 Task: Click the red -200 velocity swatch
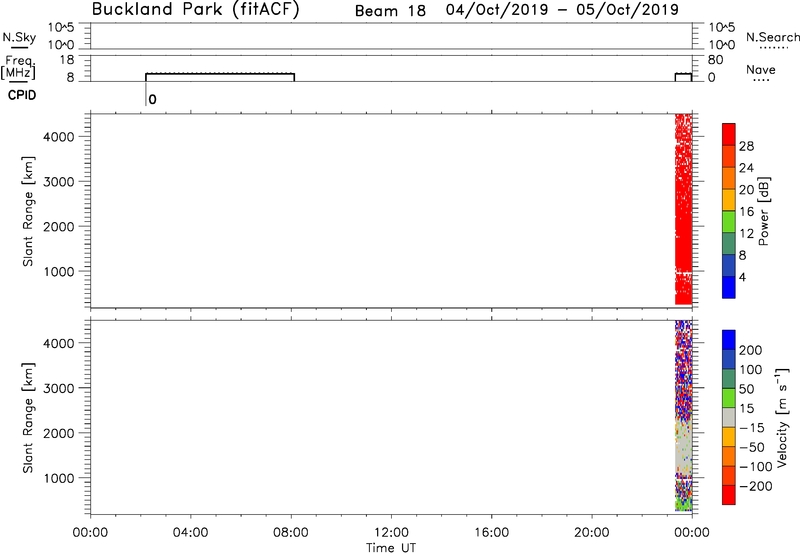tap(729, 495)
